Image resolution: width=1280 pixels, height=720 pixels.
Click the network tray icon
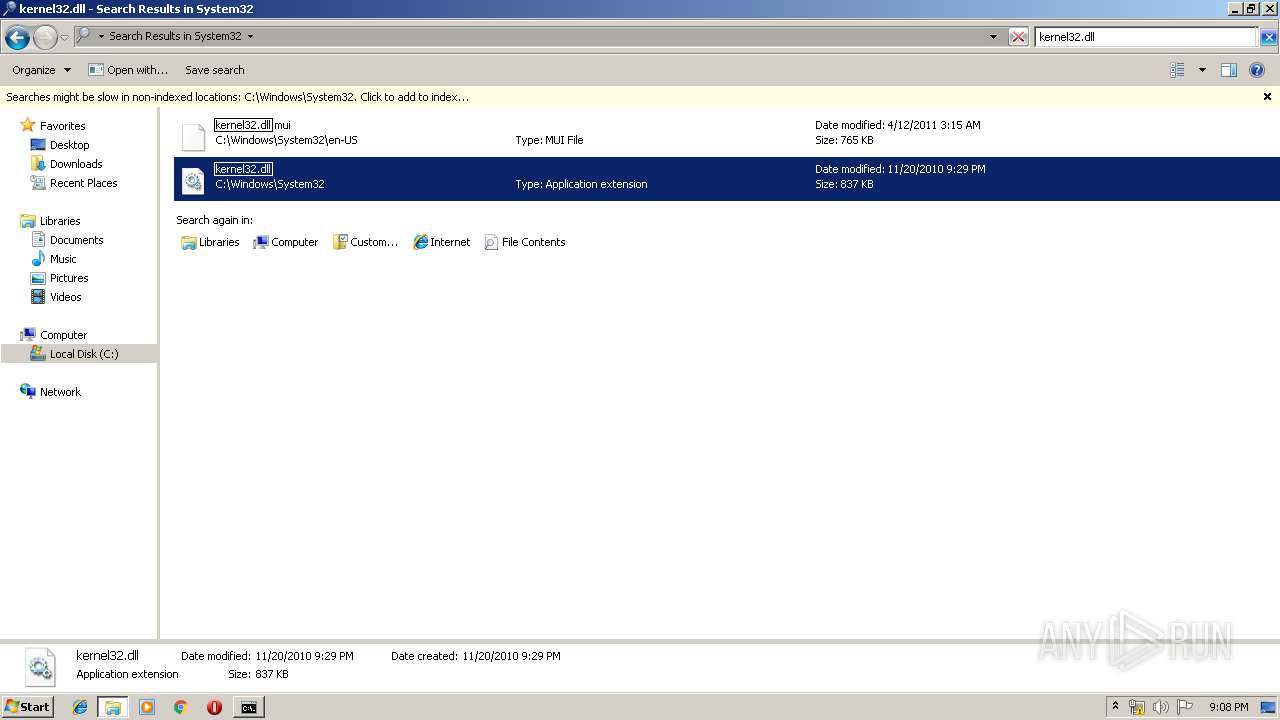tap(1137, 707)
